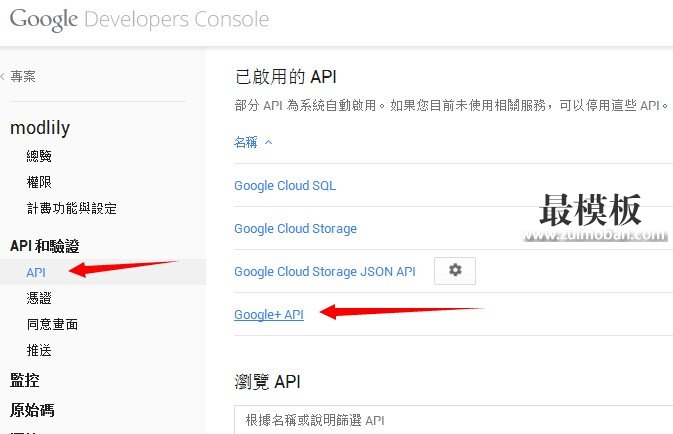Toggle sort arrow next to 名稱

click(x=269, y=142)
